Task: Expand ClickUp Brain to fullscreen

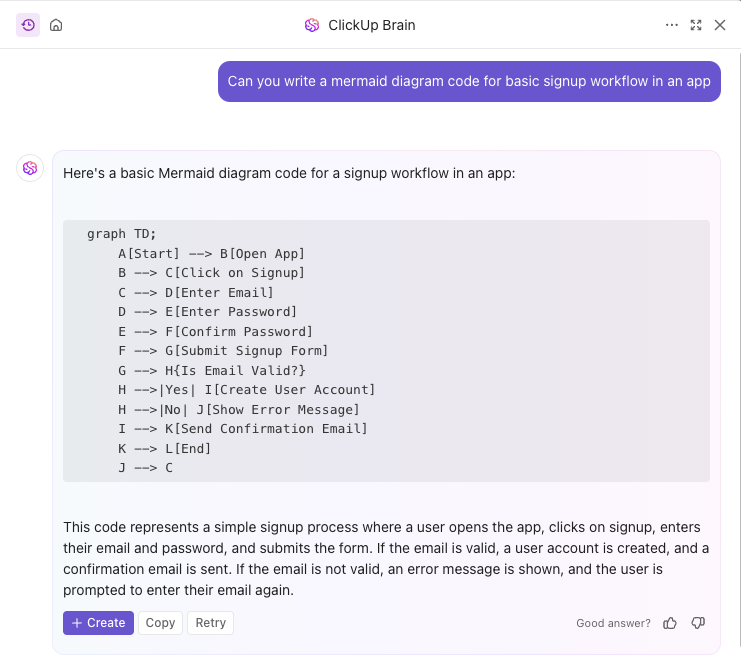Action: (696, 25)
